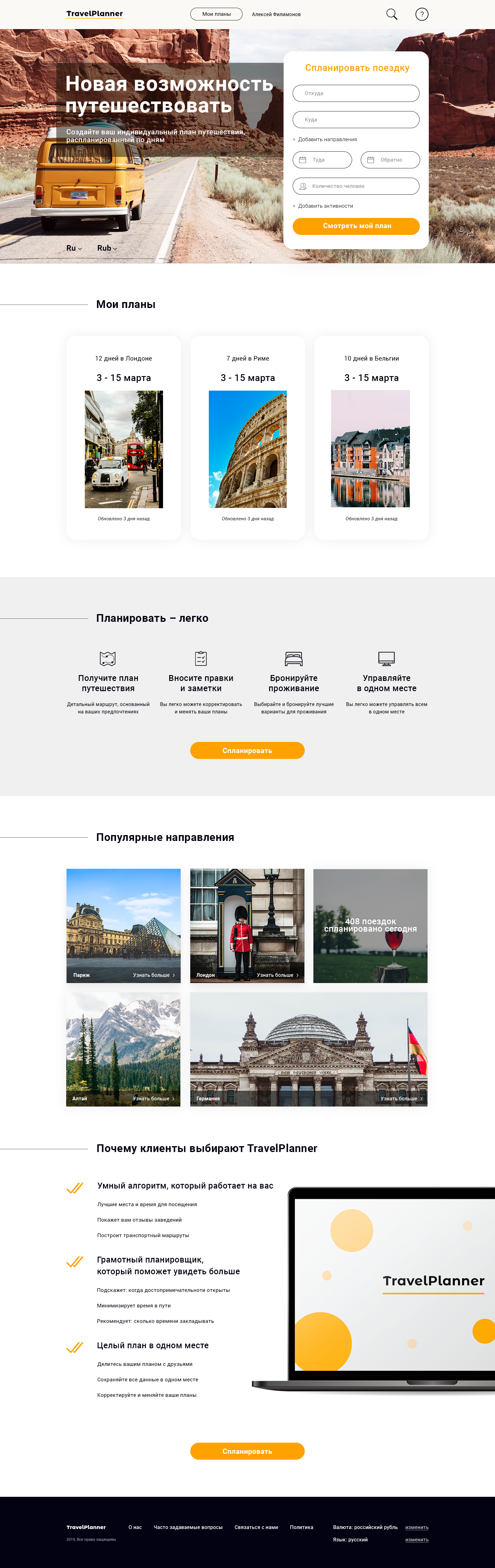Click изменить link next to Язык
495x1568 pixels.
[x=417, y=1540]
